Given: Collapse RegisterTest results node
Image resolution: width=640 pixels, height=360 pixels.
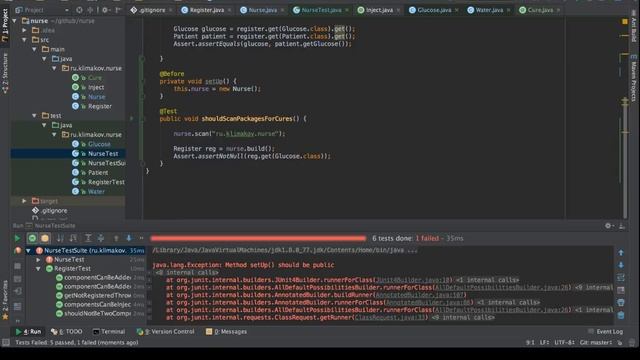Looking at the screenshot, I should (x=38, y=269).
